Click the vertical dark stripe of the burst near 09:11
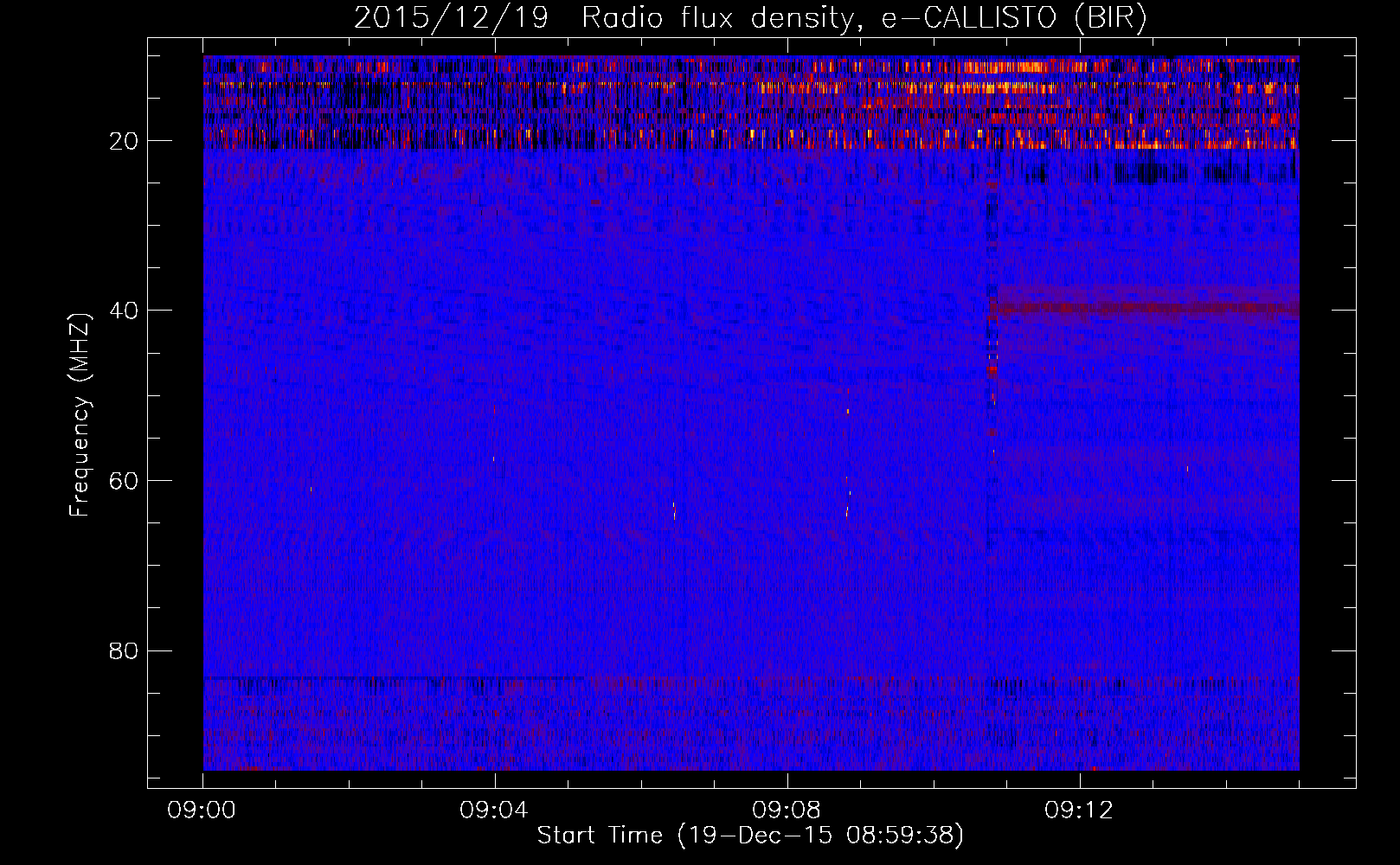 (992, 363)
